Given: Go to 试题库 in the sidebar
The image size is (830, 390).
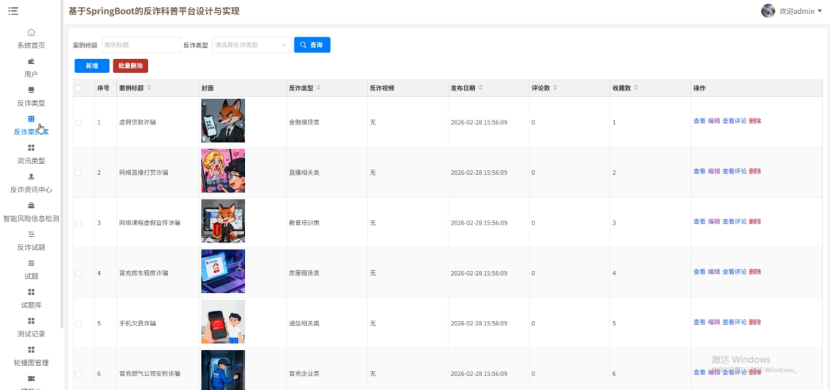Looking at the screenshot, I should click(x=31, y=305).
